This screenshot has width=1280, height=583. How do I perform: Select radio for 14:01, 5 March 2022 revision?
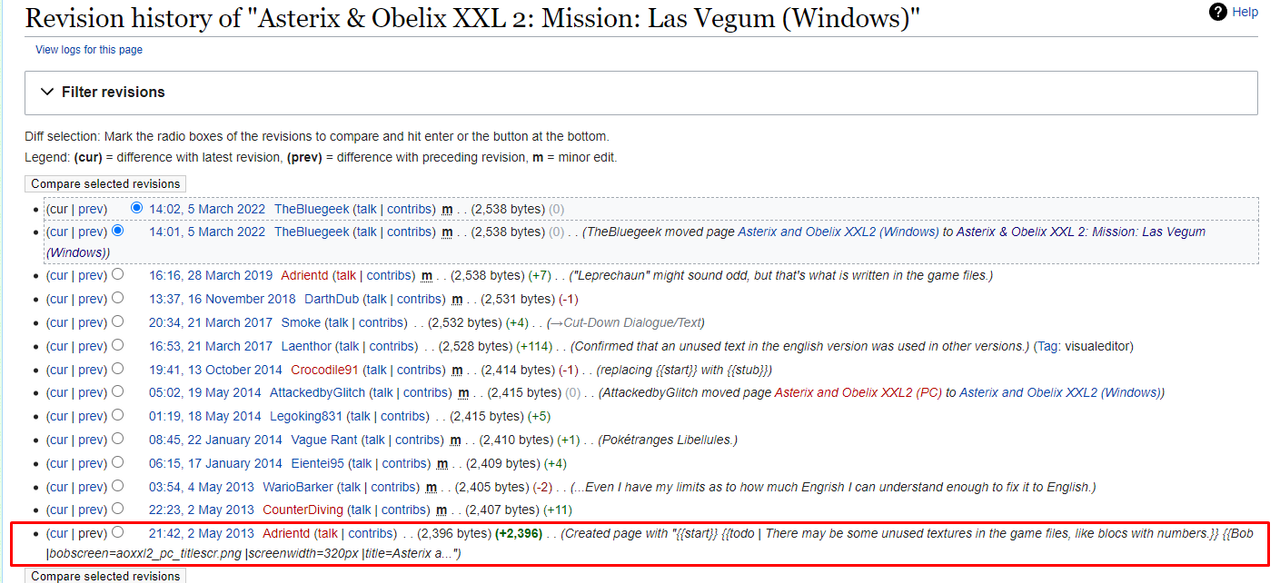tap(118, 231)
